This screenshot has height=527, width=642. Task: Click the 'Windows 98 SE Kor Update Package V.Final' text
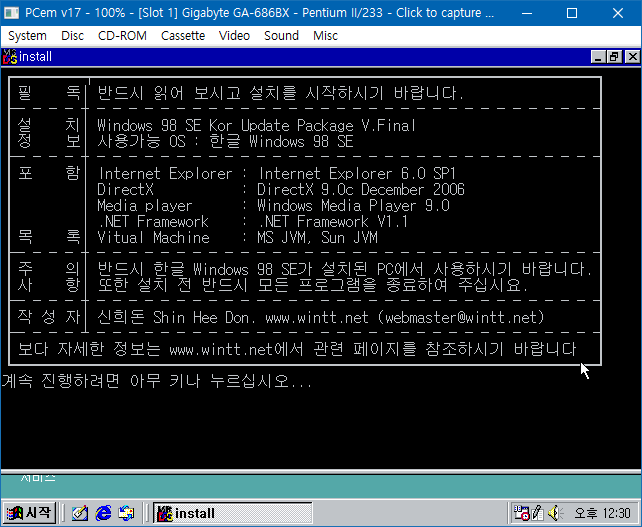point(256,126)
